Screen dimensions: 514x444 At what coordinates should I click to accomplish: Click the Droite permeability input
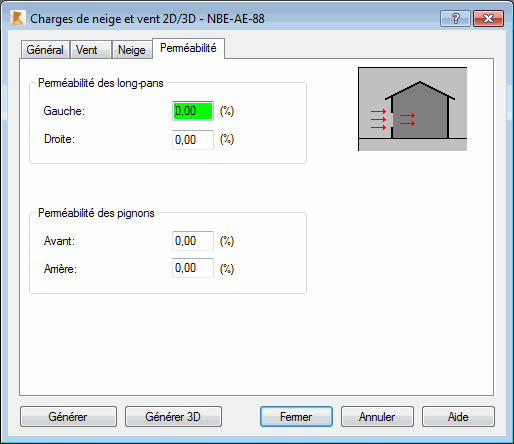tap(193, 140)
